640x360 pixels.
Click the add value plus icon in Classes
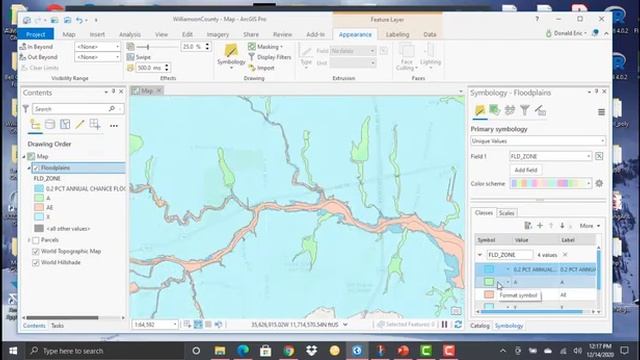540,226
